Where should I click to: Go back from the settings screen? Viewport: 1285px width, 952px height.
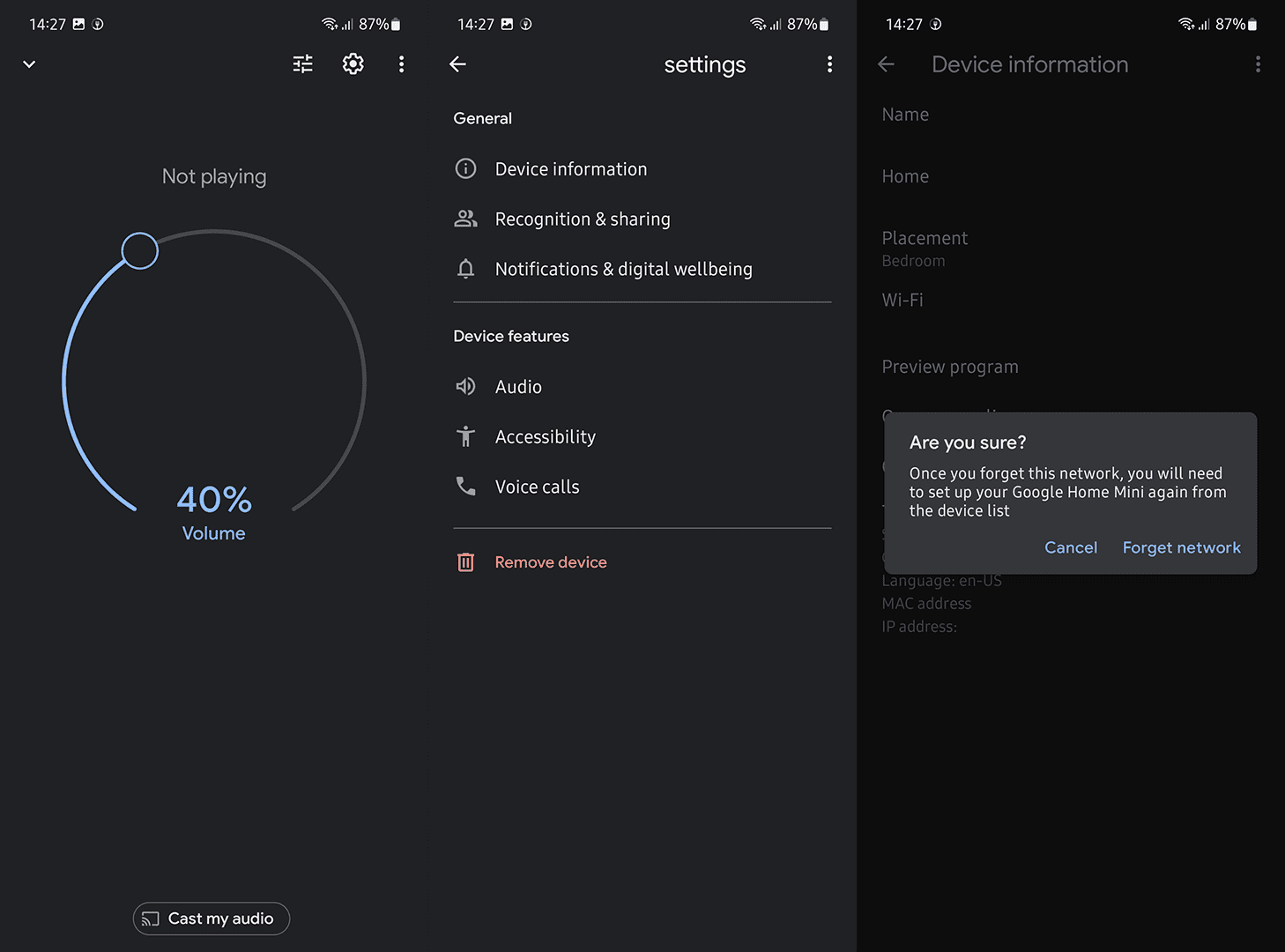point(457,63)
